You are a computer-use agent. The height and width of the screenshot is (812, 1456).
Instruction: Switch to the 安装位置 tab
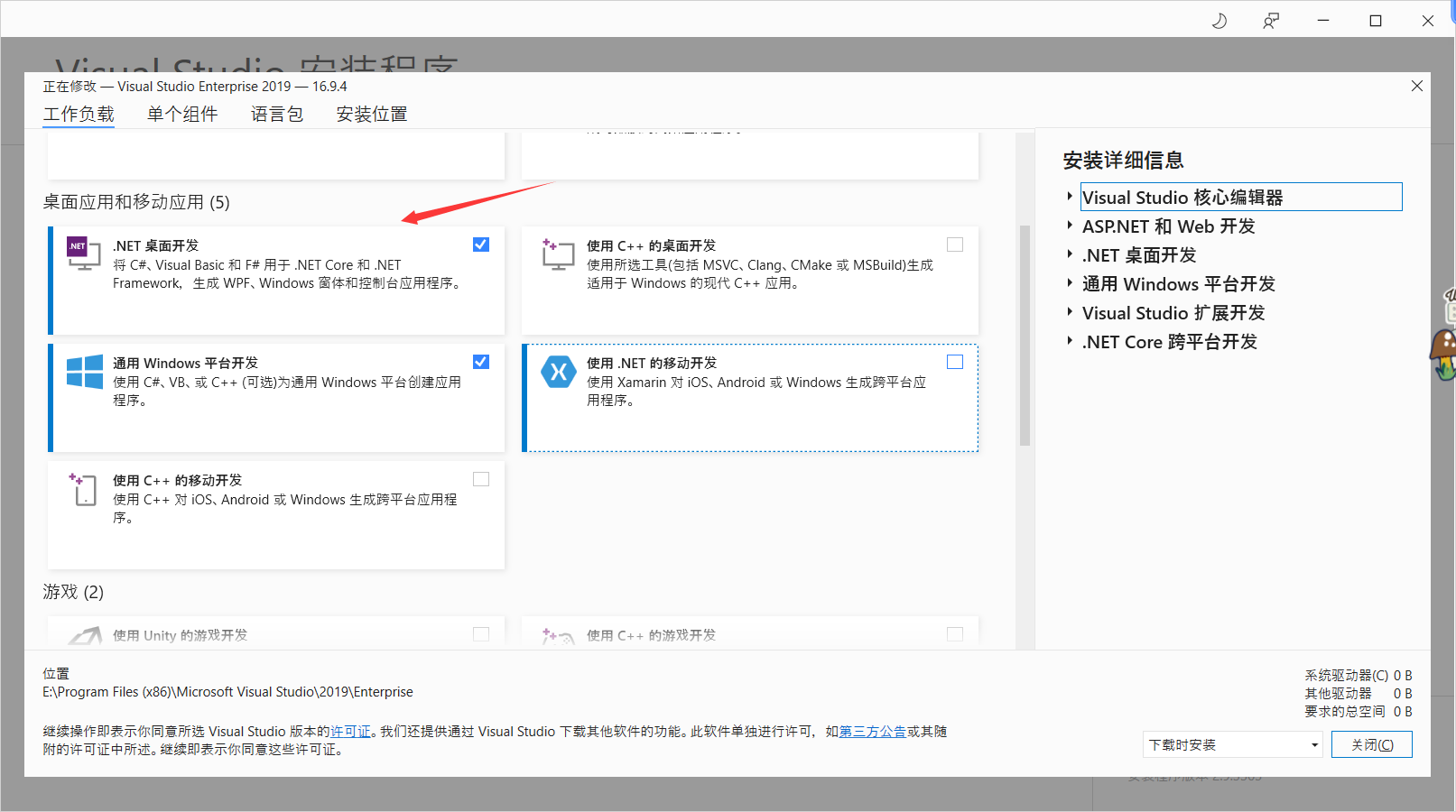point(372,115)
